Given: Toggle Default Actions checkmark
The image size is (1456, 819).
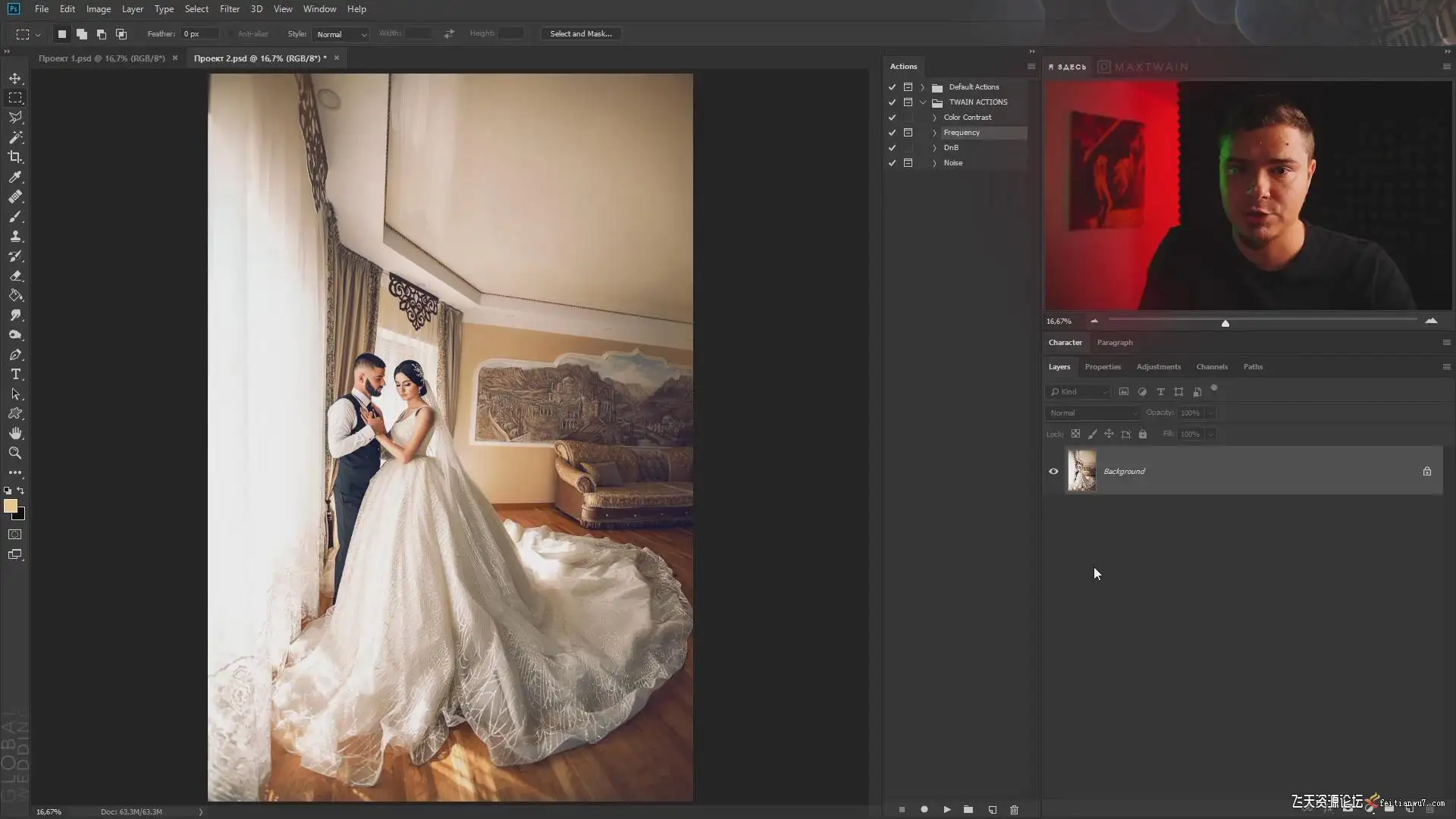Looking at the screenshot, I should coord(892,87).
